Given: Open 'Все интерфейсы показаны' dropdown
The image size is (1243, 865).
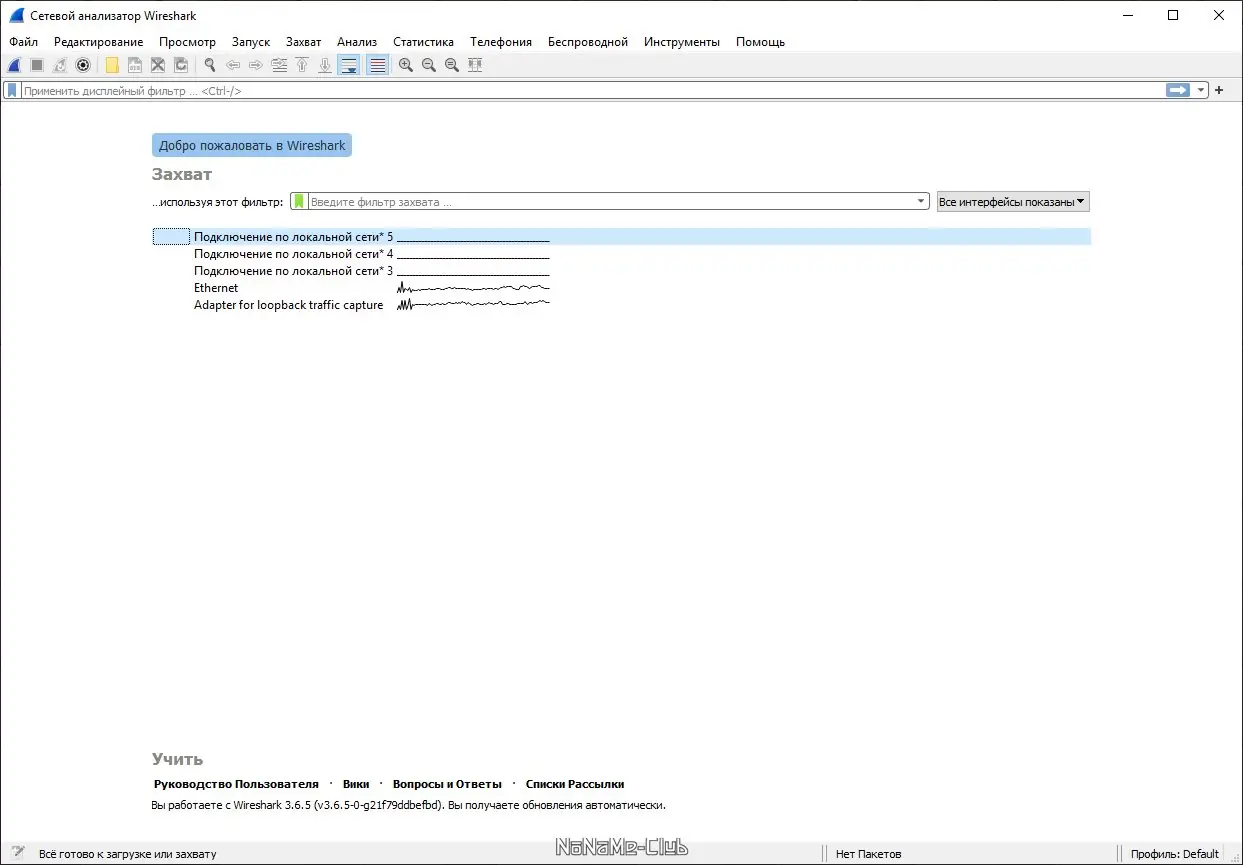Looking at the screenshot, I should [x=1013, y=202].
